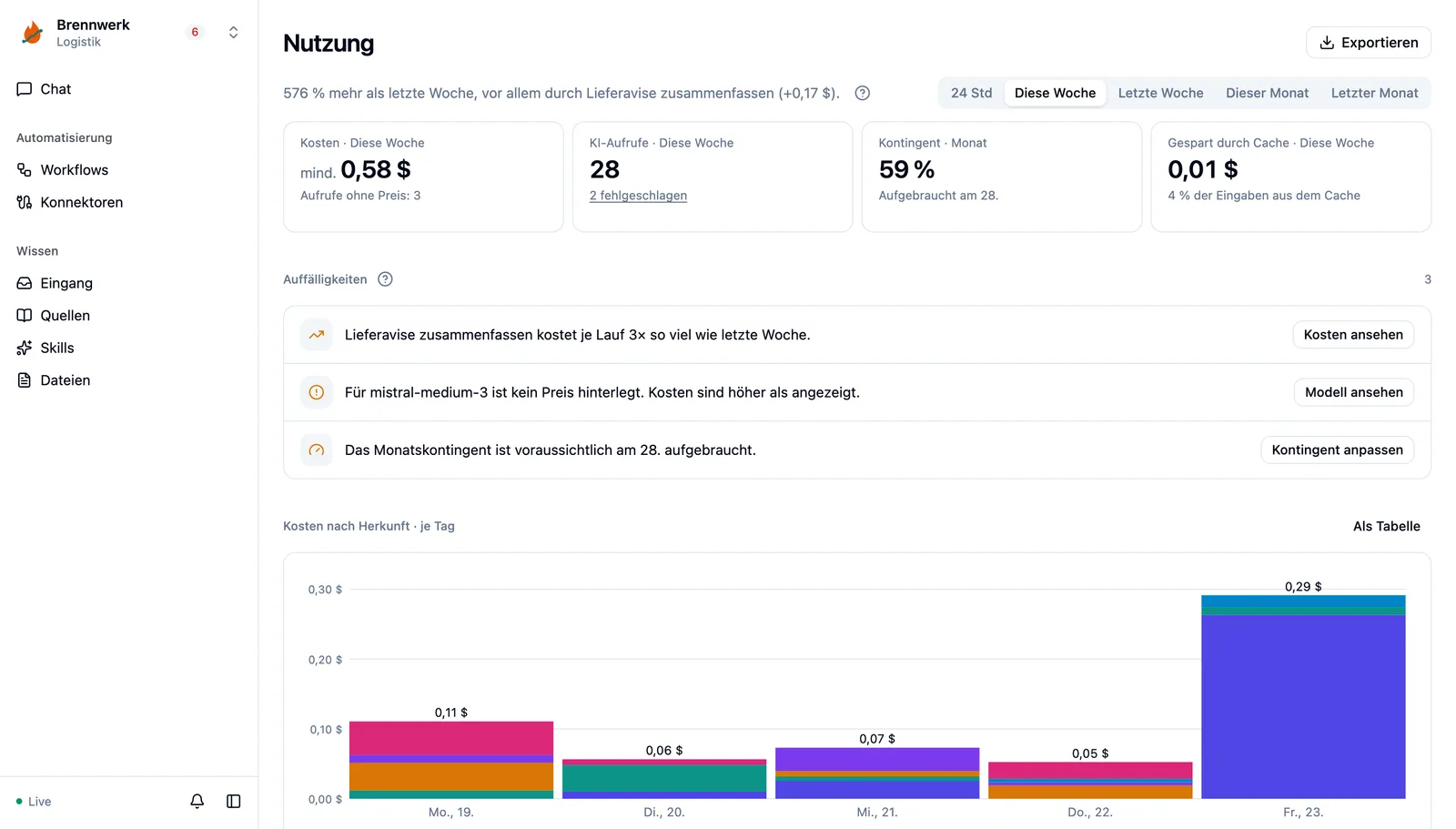
Task: Click the KI-Aufrufe count 28
Action: point(604,169)
